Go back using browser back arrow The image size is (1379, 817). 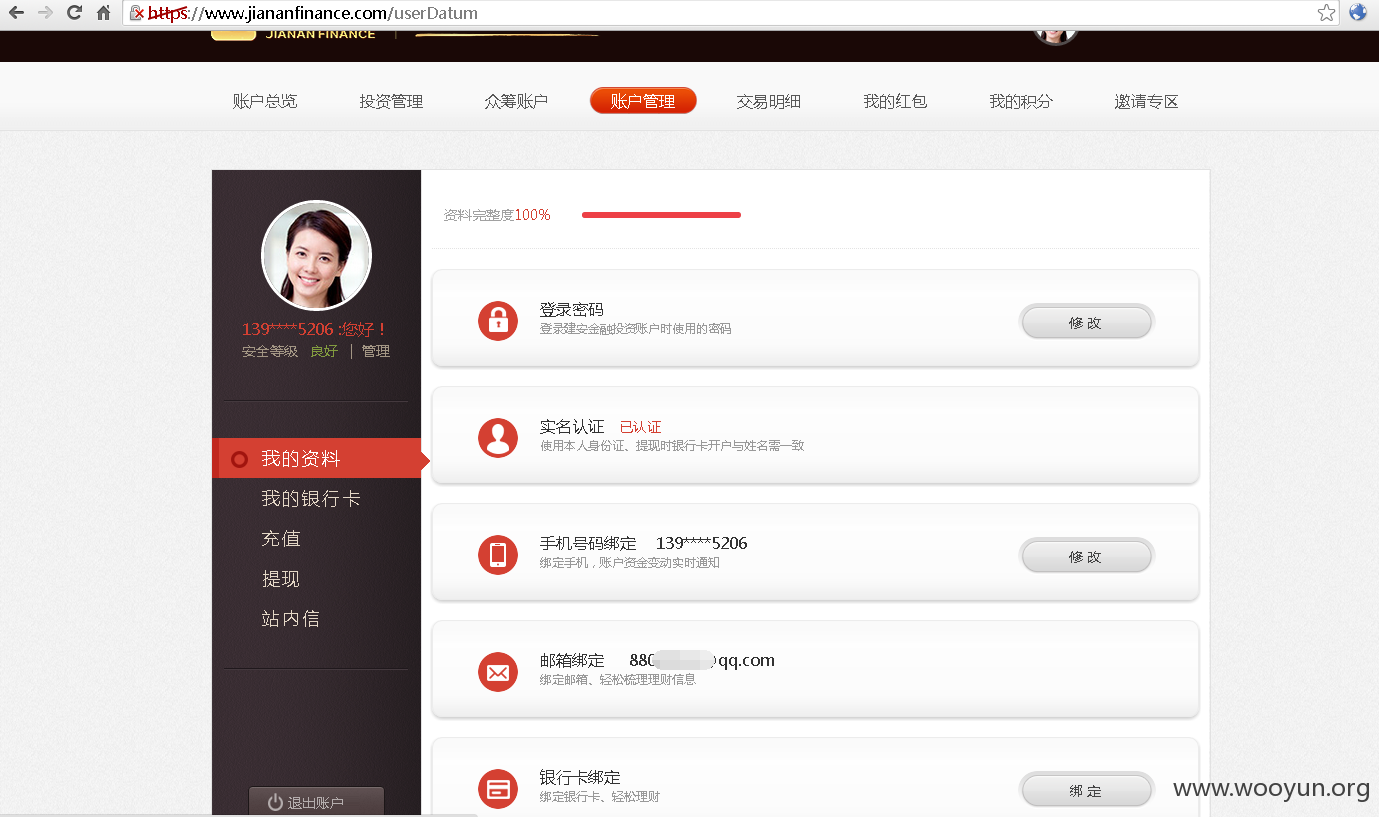tap(16, 13)
